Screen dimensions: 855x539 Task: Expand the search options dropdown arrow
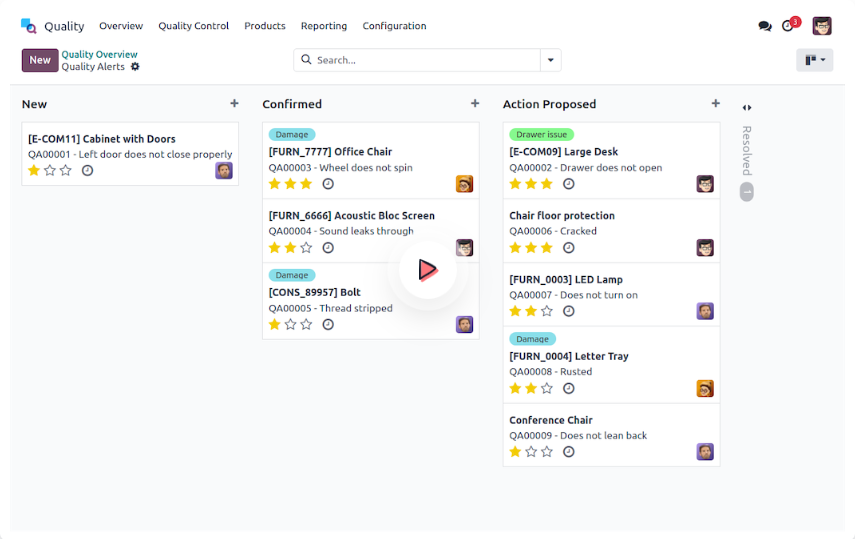pyautogui.click(x=550, y=60)
